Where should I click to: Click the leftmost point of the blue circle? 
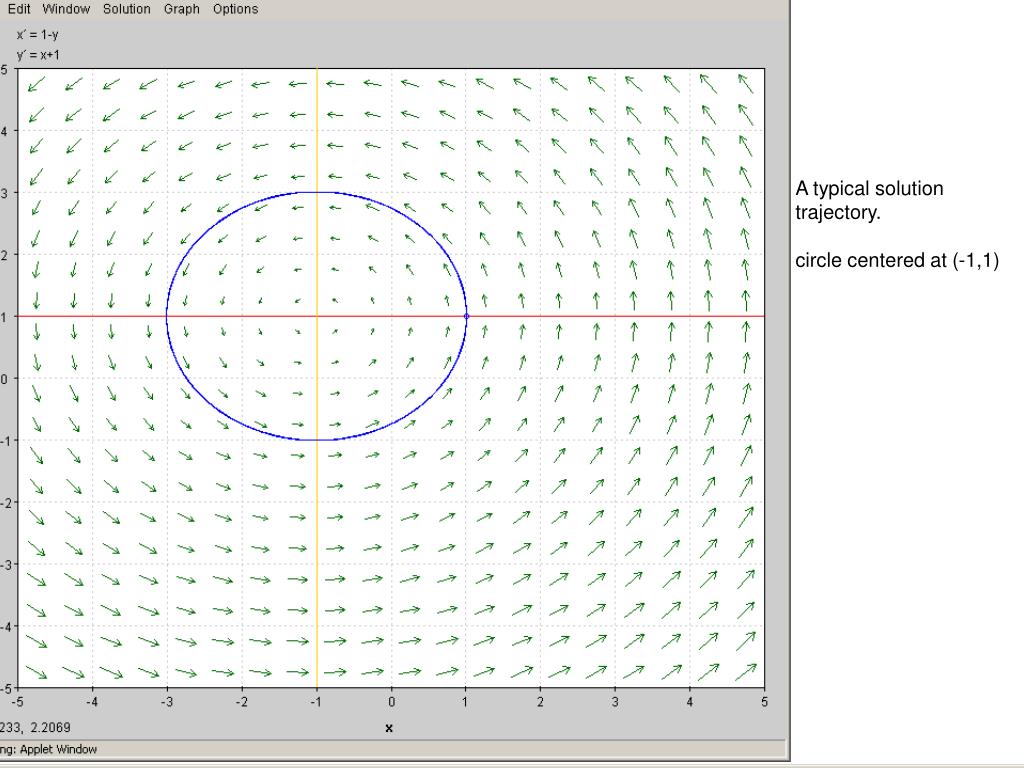click(x=167, y=316)
